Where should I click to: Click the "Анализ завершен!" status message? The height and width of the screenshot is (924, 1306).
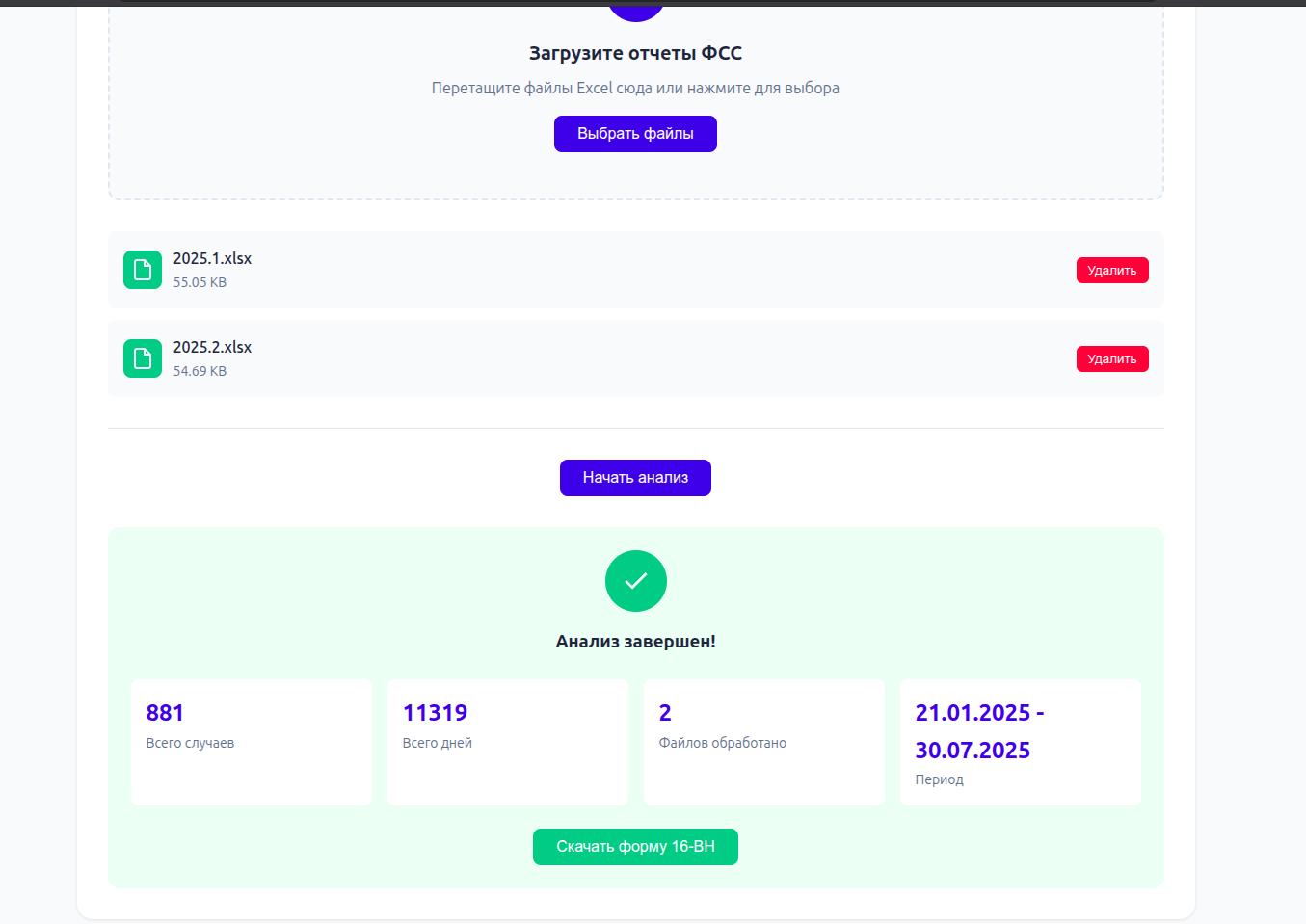pos(635,642)
